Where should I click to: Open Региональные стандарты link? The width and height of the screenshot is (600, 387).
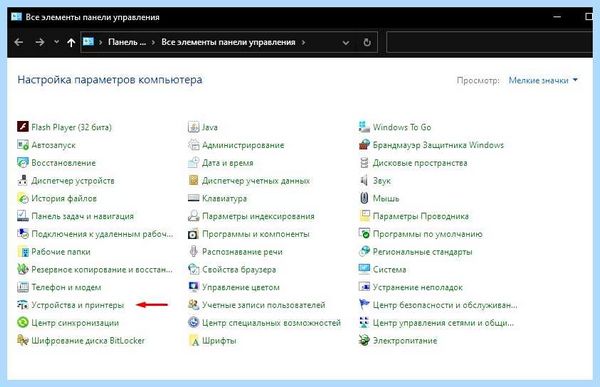point(423,252)
